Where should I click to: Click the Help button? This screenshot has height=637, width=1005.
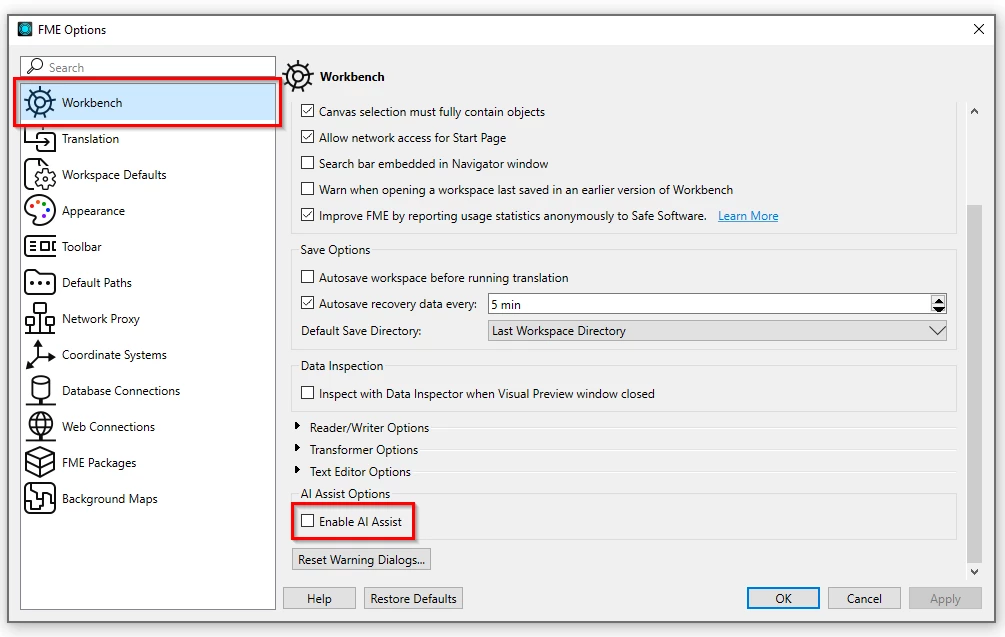[319, 599]
